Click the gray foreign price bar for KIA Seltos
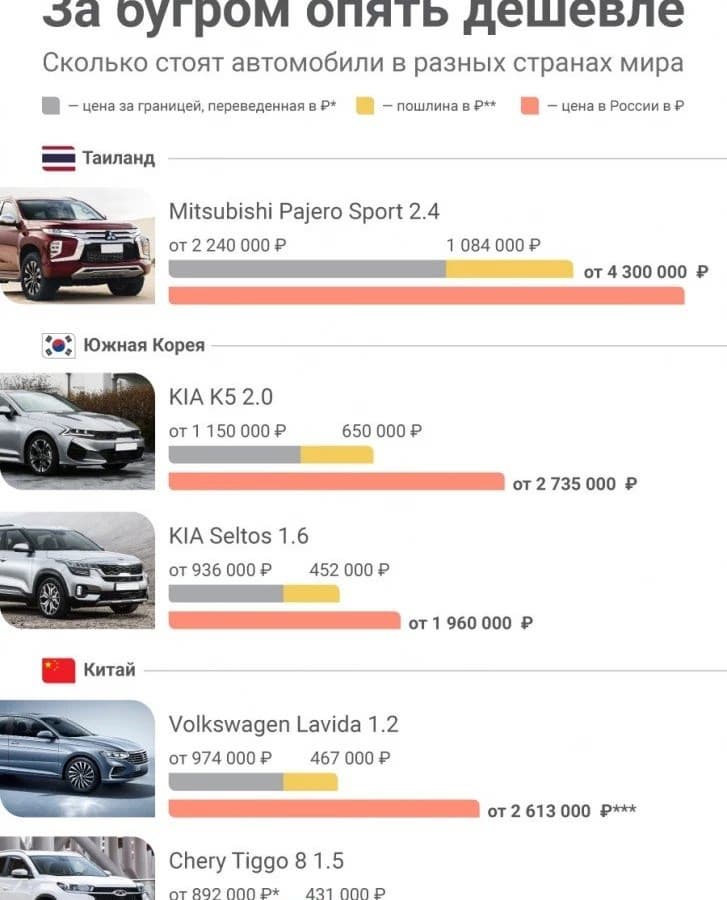This screenshot has height=900, width=727. pos(226,594)
